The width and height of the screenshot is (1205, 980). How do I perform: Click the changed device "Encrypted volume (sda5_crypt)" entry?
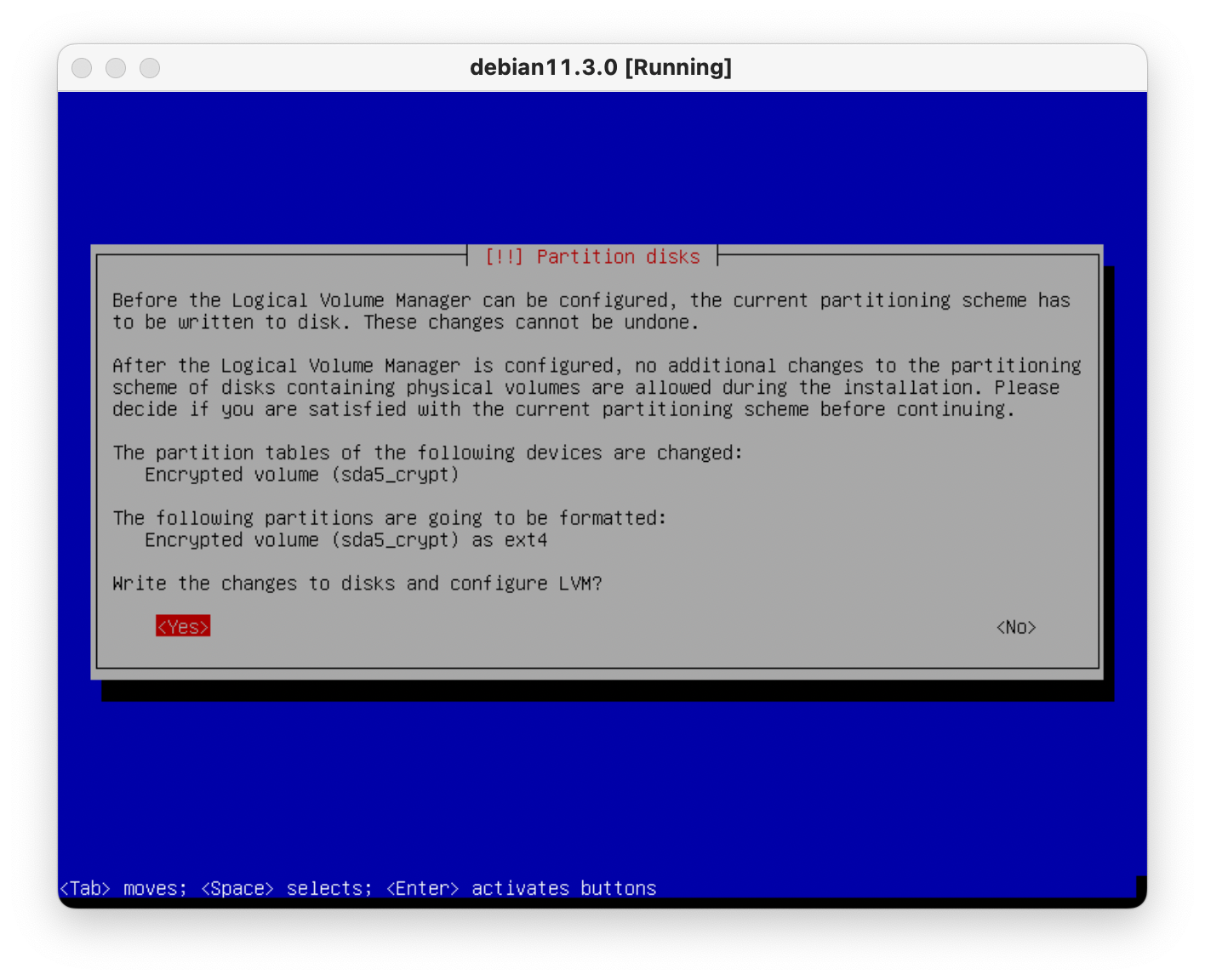point(301,475)
